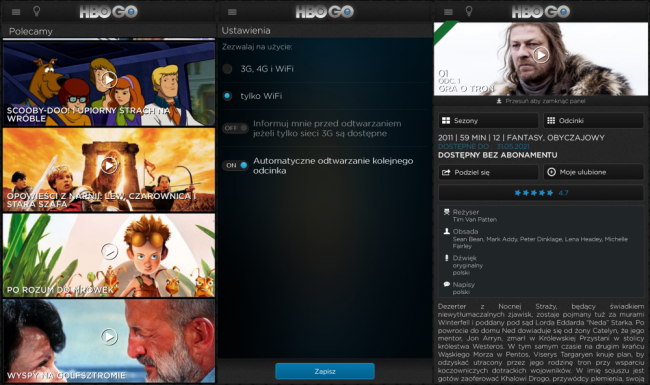Viewport: 650px width, 385px height.
Task: Toggle Automatyczne odtwarzanie kolejnego odcinka switch
Action: point(235,165)
